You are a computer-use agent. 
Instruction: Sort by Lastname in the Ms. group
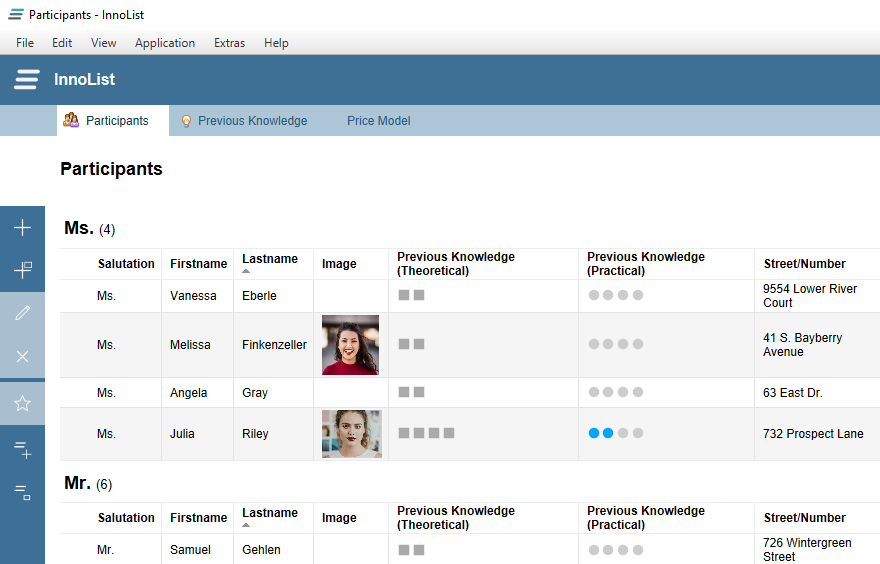click(x=269, y=259)
